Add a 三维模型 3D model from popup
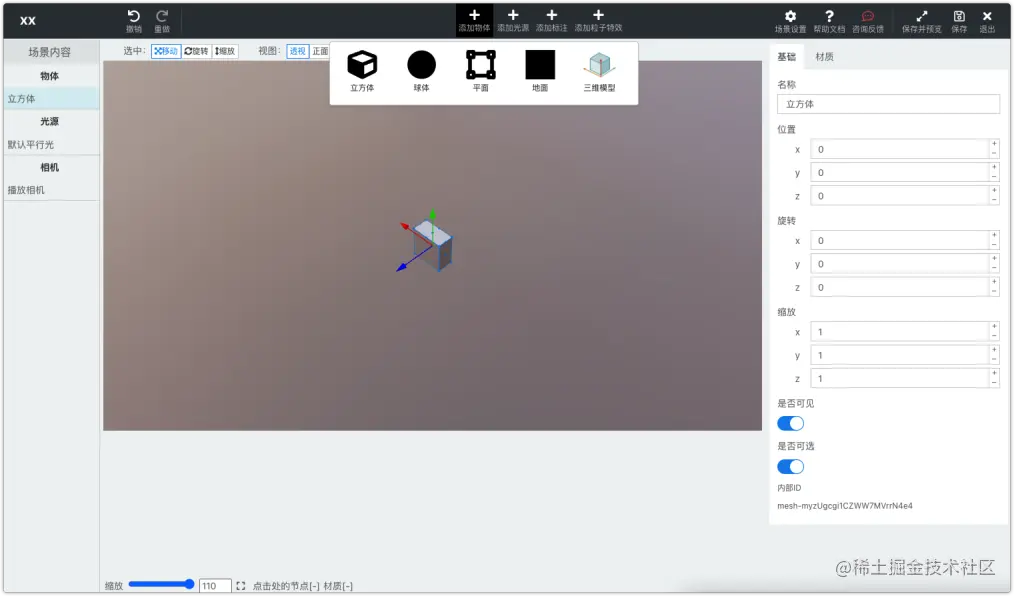The image size is (1014, 596). tap(599, 71)
